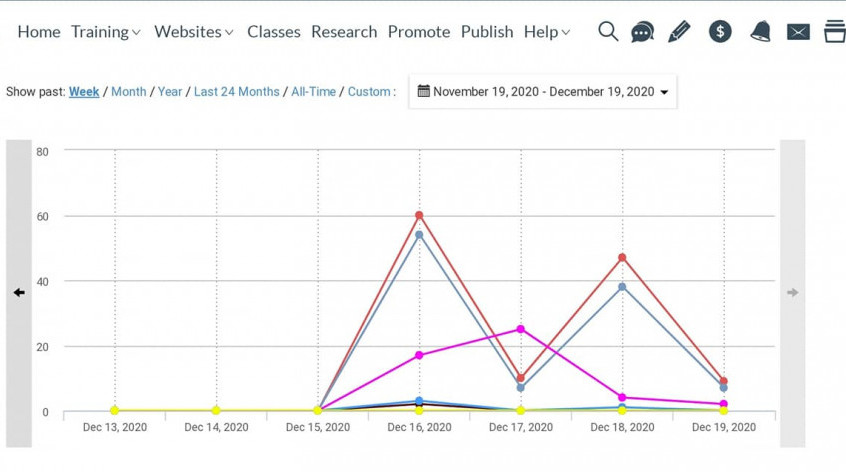Expand the Help dropdown menu

coord(546,32)
